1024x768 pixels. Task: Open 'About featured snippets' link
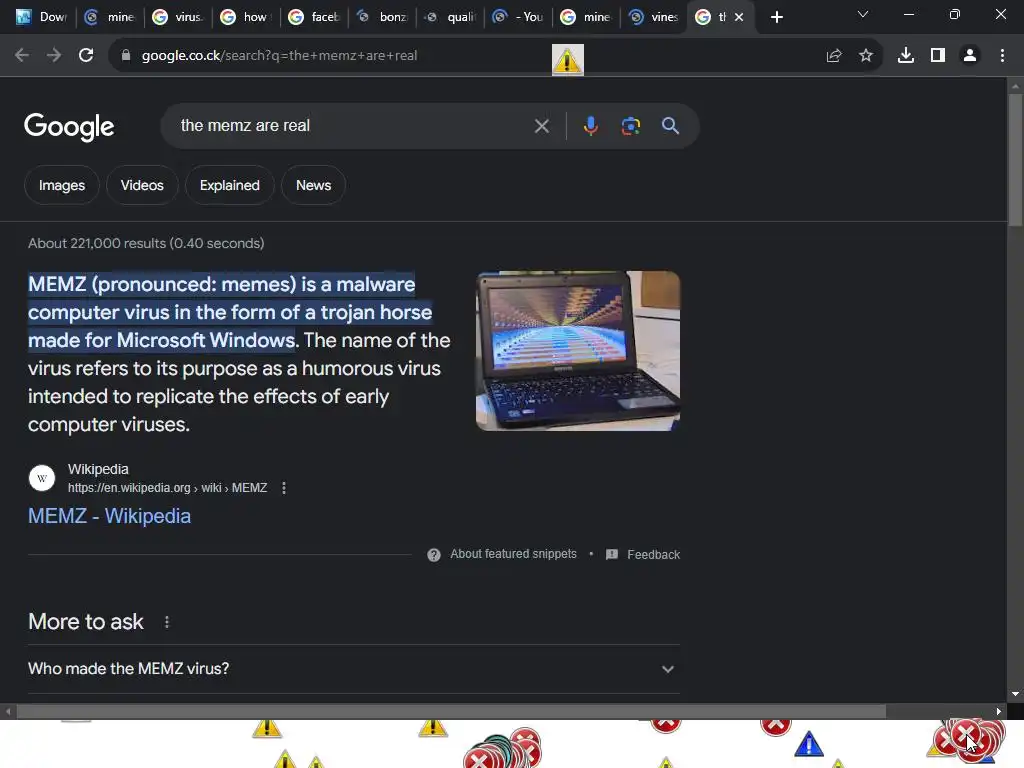point(513,554)
